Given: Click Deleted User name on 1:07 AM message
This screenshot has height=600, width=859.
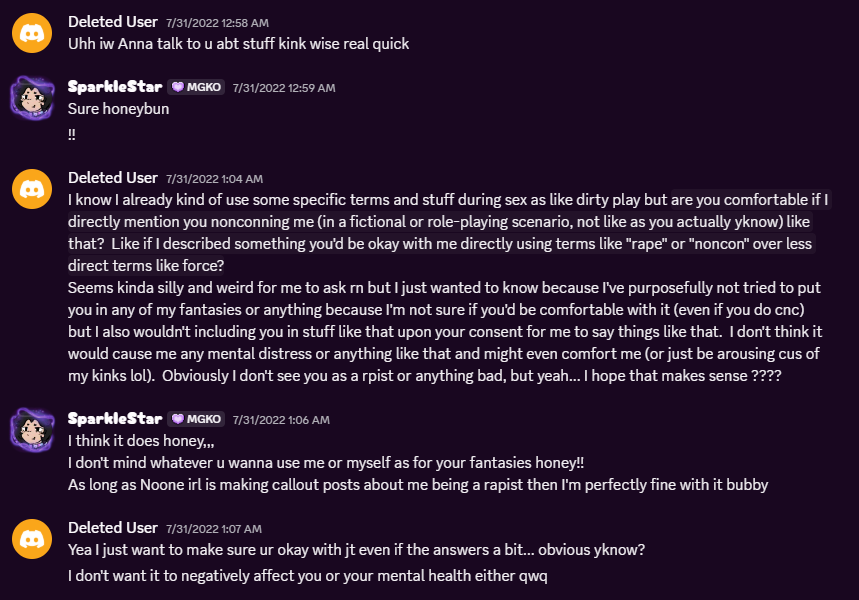Looking at the screenshot, I should click(x=113, y=528).
